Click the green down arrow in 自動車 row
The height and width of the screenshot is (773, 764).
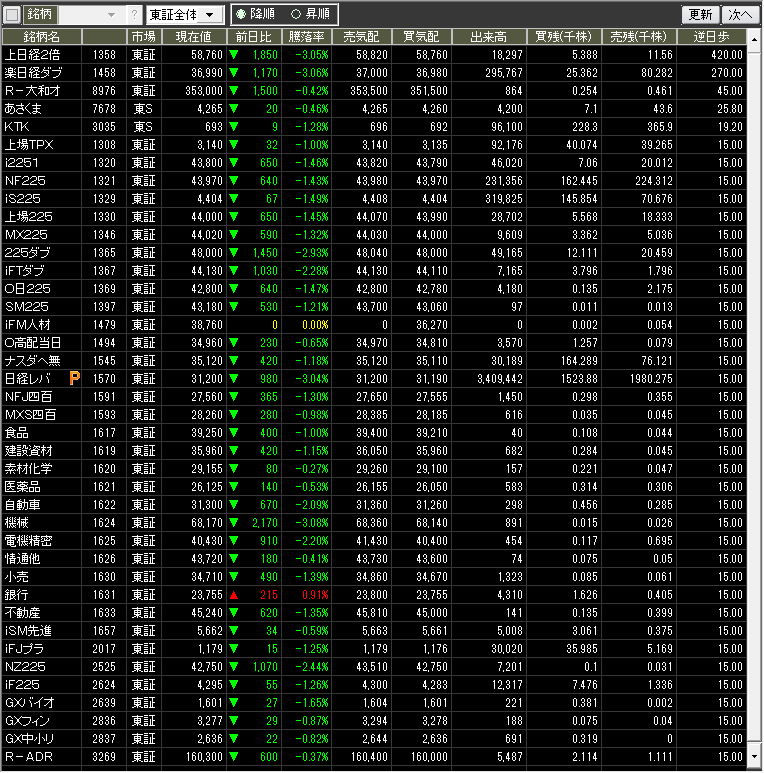pyautogui.click(x=234, y=505)
